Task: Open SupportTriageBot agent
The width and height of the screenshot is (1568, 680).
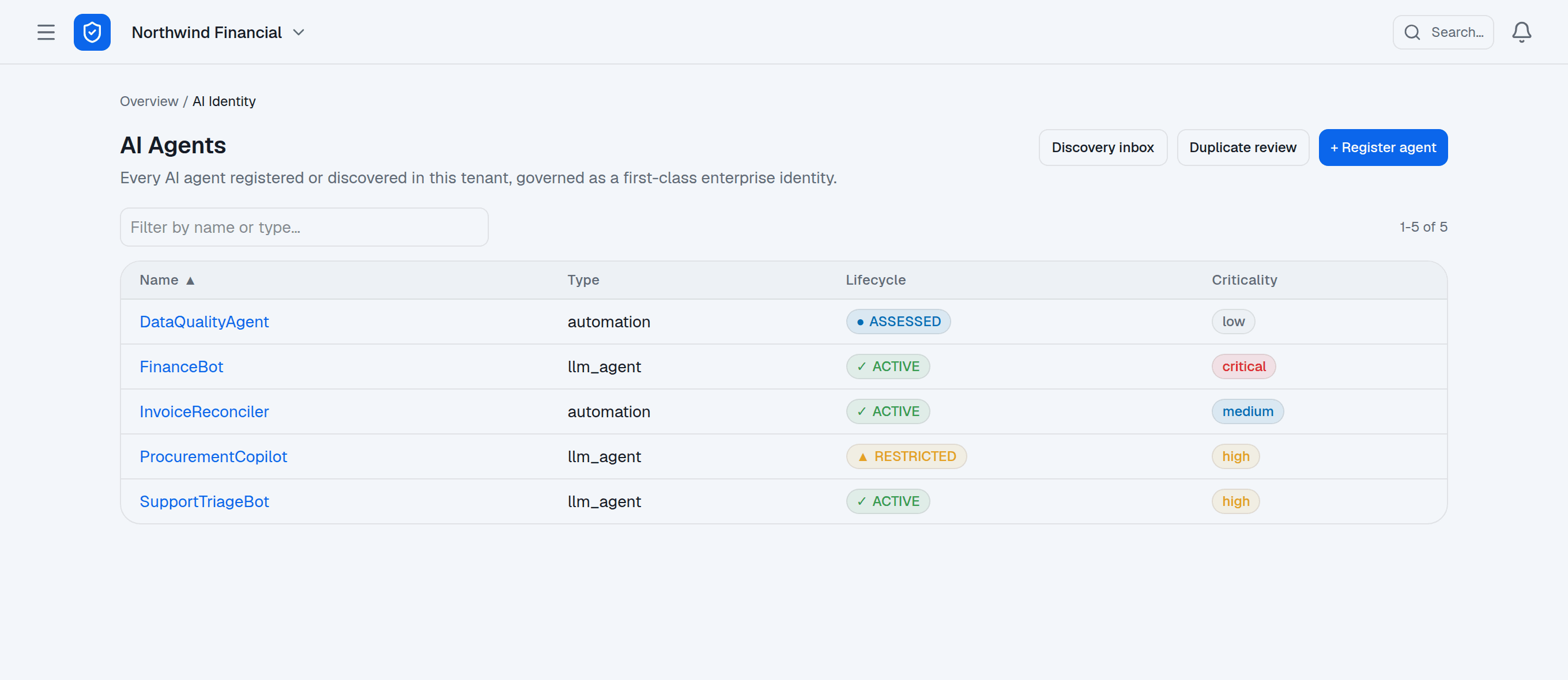Action: (204, 502)
